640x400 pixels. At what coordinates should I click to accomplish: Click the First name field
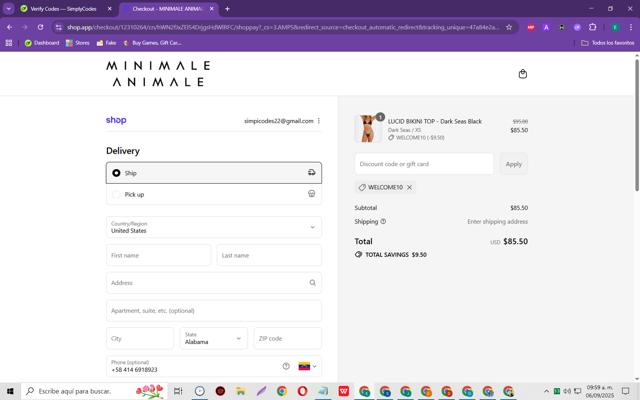point(158,255)
